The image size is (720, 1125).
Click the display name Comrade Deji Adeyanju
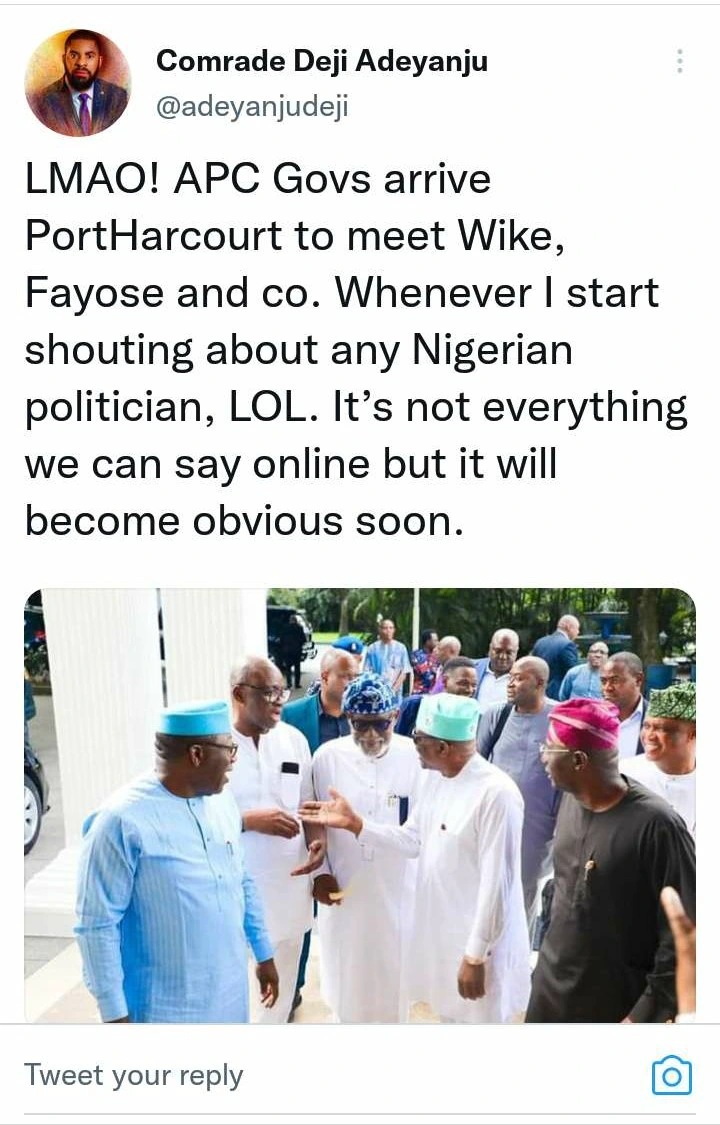pos(322,62)
